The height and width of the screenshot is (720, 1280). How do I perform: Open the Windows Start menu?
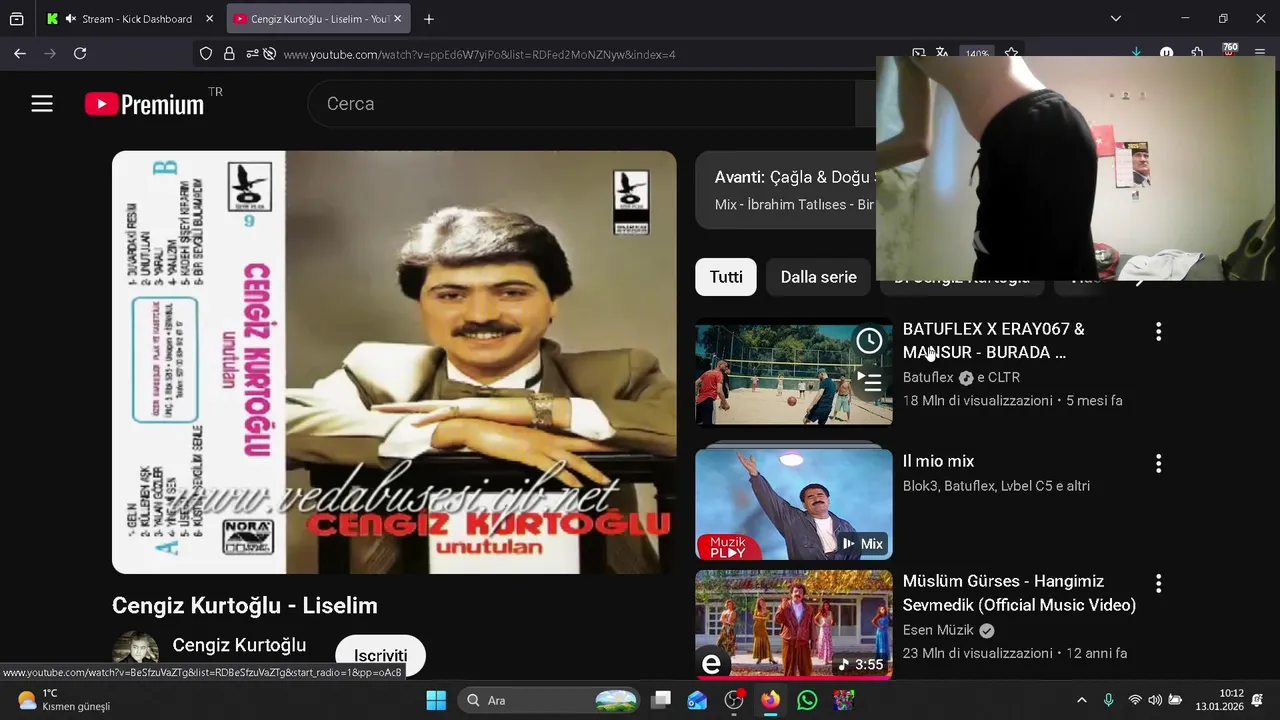pyautogui.click(x=436, y=700)
